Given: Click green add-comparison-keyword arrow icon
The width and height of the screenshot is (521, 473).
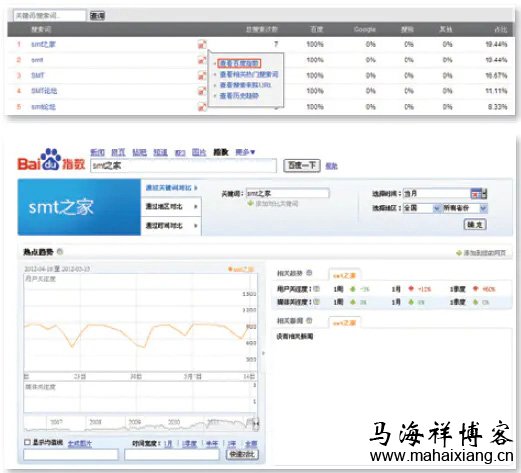Looking at the screenshot, I should pos(251,203).
